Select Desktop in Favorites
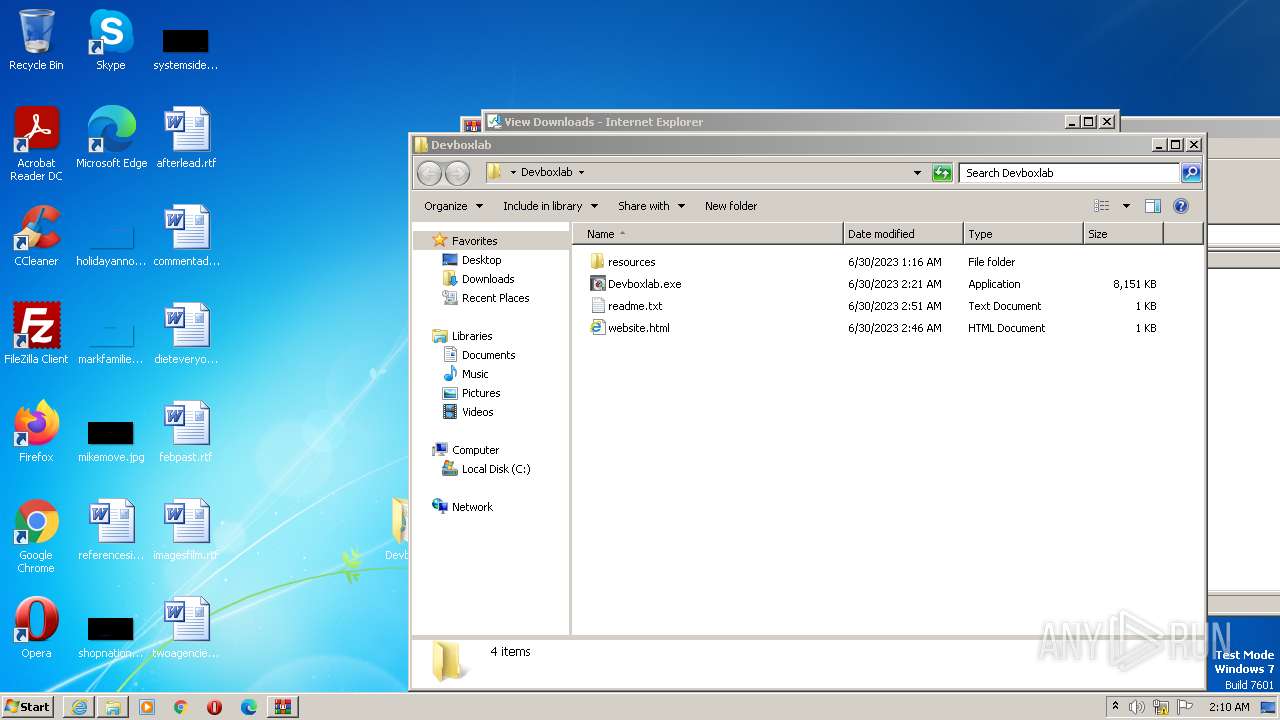 coord(481,260)
